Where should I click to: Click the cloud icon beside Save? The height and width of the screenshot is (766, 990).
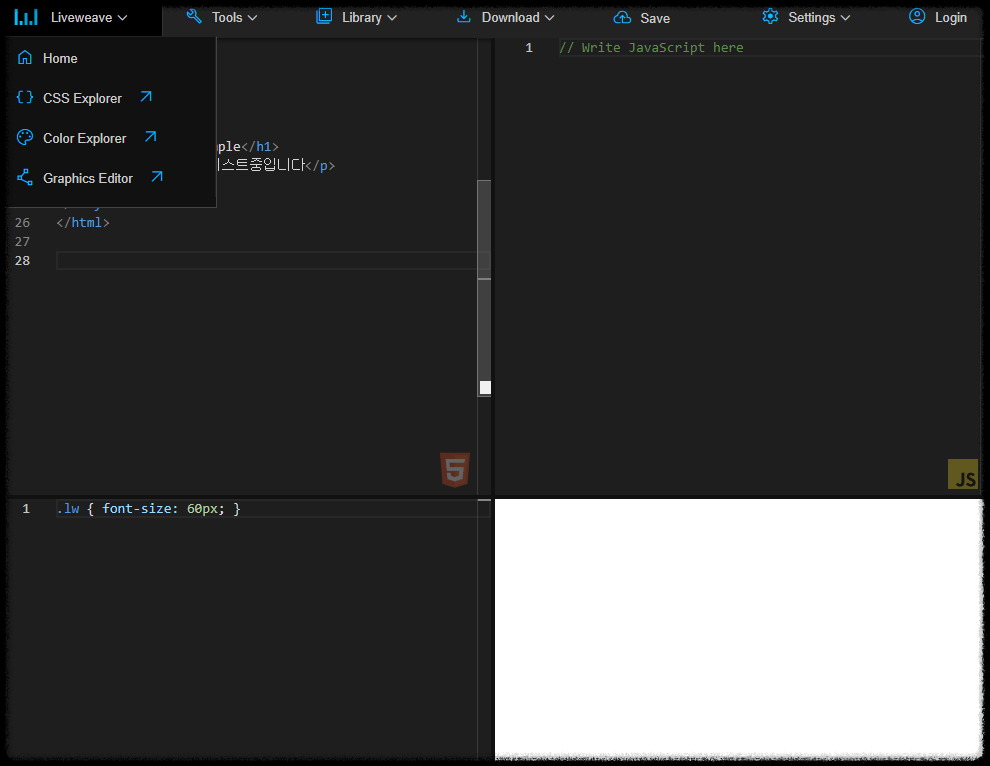click(623, 17)
